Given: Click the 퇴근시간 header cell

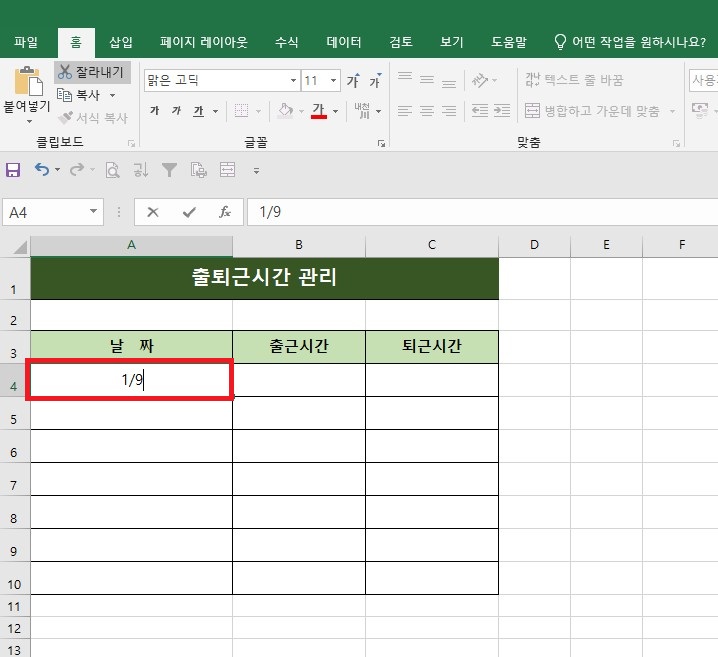Looking at the screenshot, I should (x=432, y=347).
